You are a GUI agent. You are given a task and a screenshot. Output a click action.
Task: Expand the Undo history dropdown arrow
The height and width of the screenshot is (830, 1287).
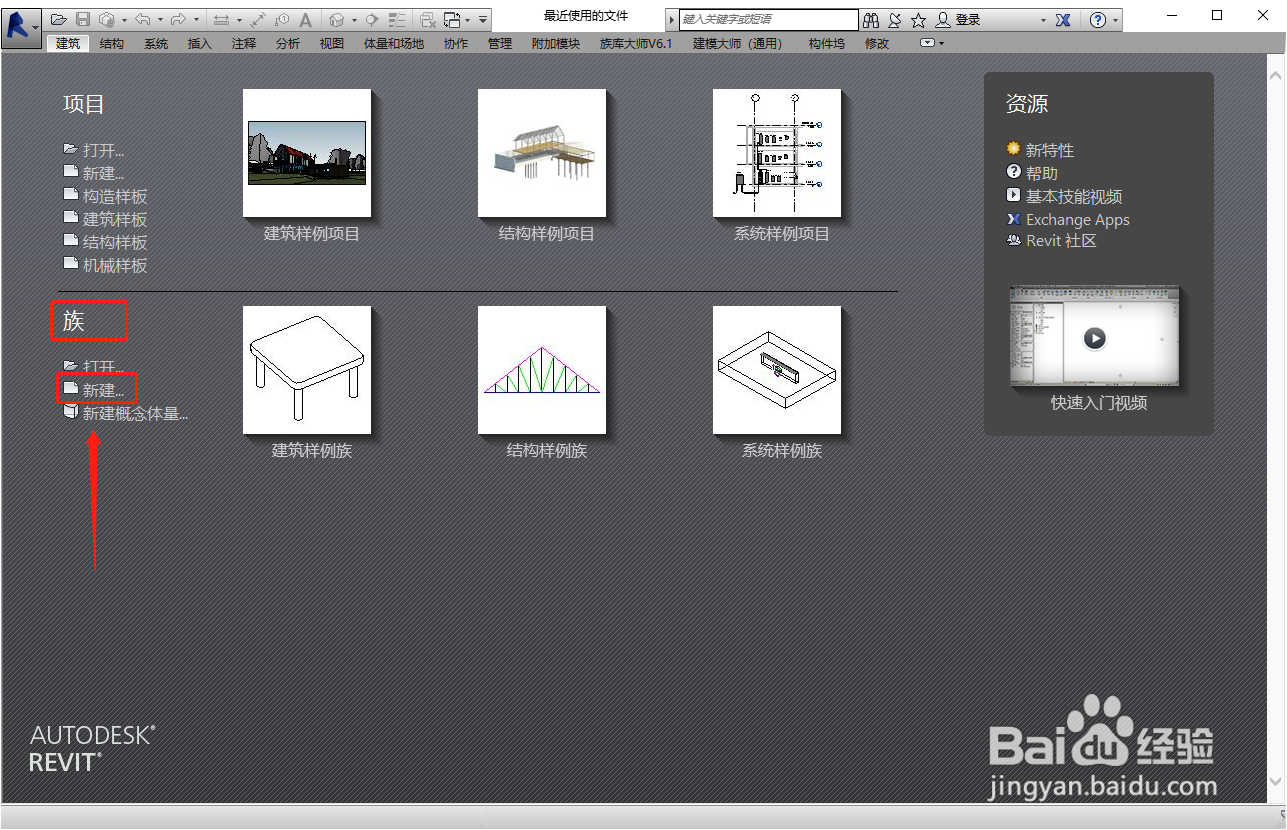[160, 20]
